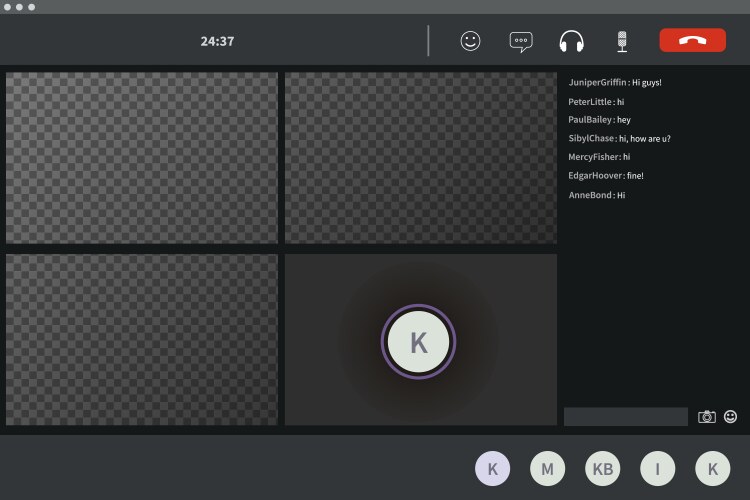The width and height of the screenshot is (750, 500).
Task: Select the purple highlighted K participant avatar
Action: click(x=492, y=468)
